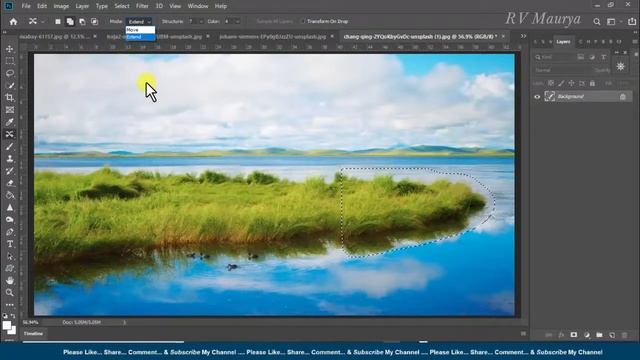Click the Home icon in options bar

click(13, 21)
